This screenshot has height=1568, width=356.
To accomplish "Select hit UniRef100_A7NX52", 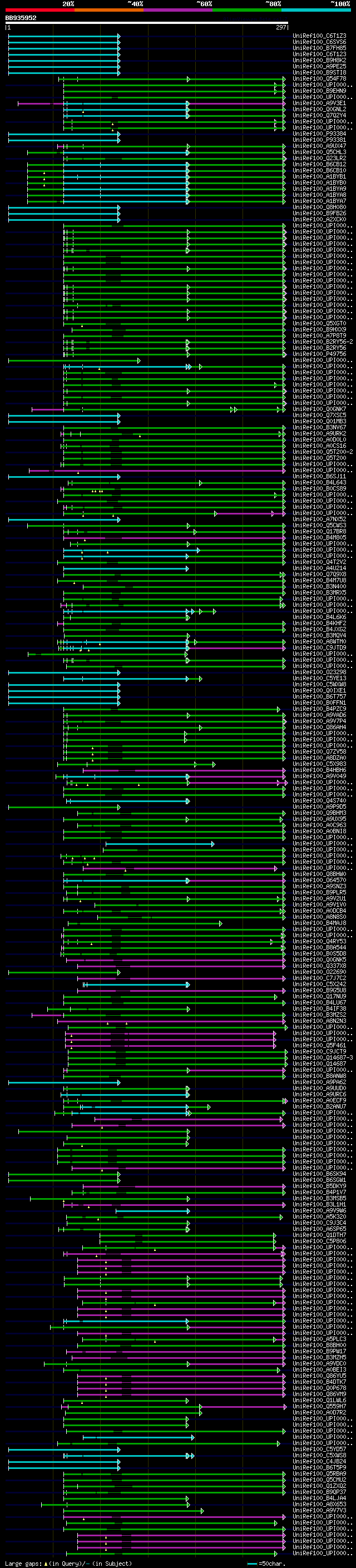I will [x=319, y=519].
